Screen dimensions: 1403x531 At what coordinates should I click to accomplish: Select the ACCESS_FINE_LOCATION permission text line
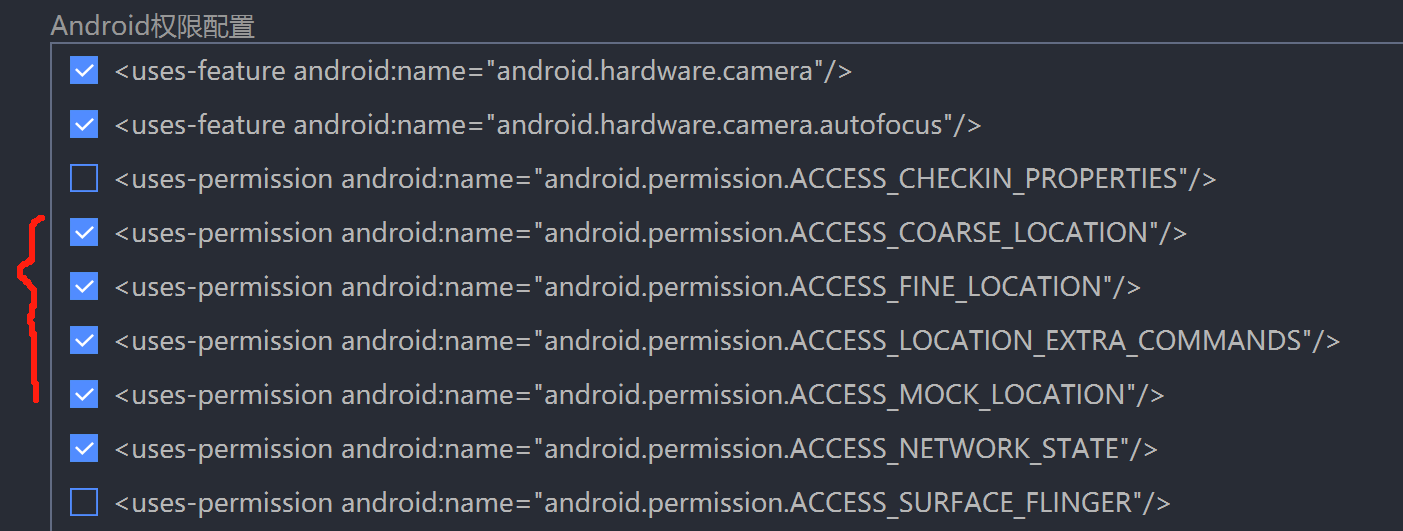(627, 287)
